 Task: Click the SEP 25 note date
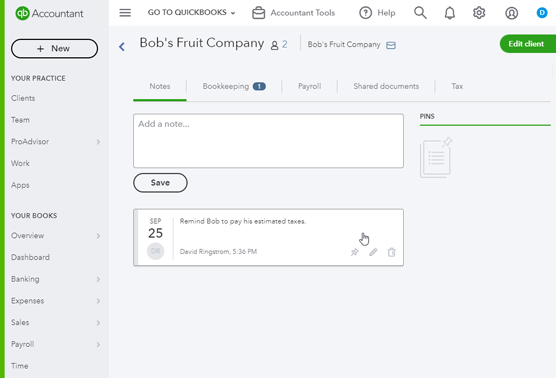pyautogui.click(x=155, y=228)
